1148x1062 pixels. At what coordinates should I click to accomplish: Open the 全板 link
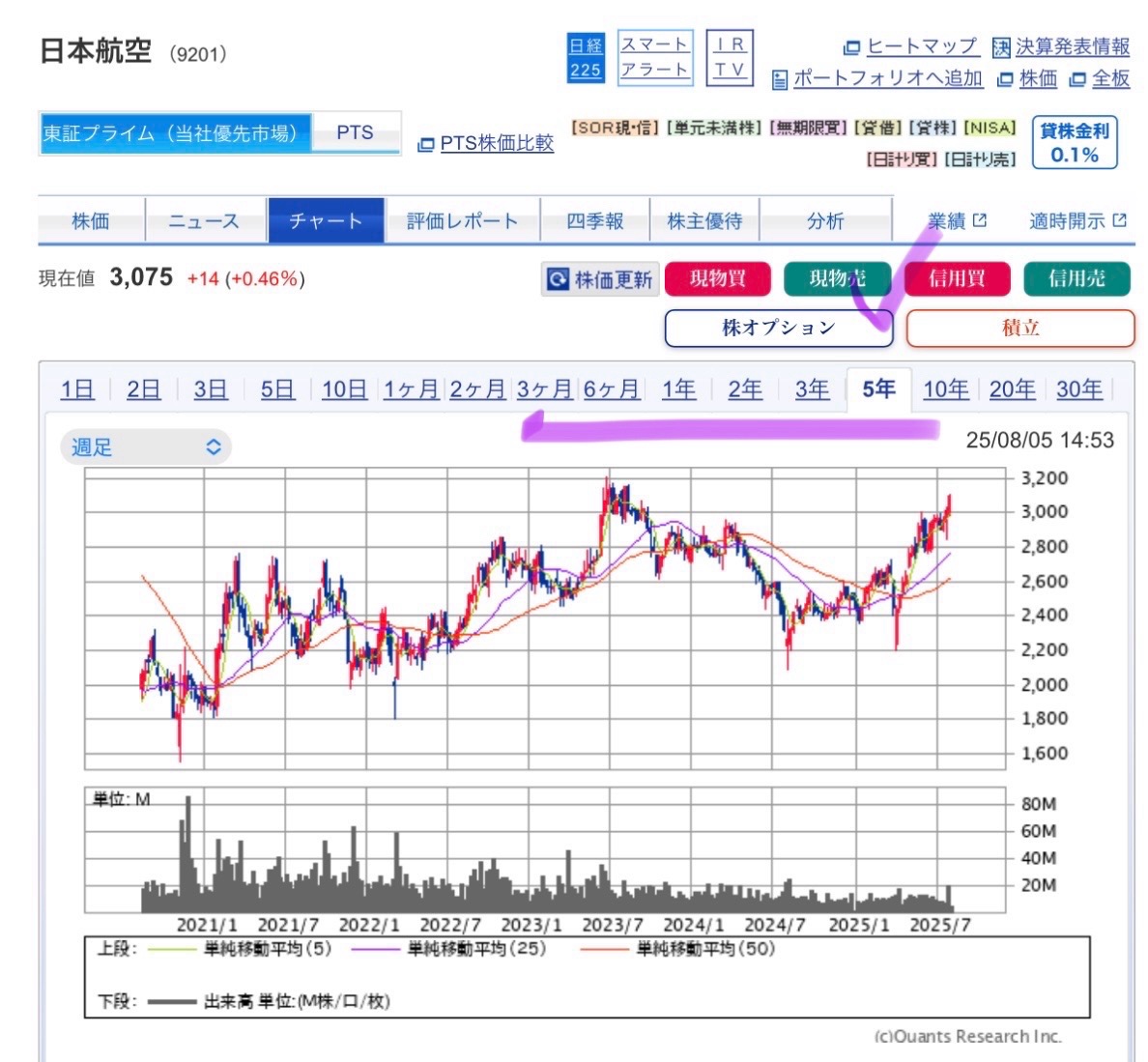[1100, 78]
